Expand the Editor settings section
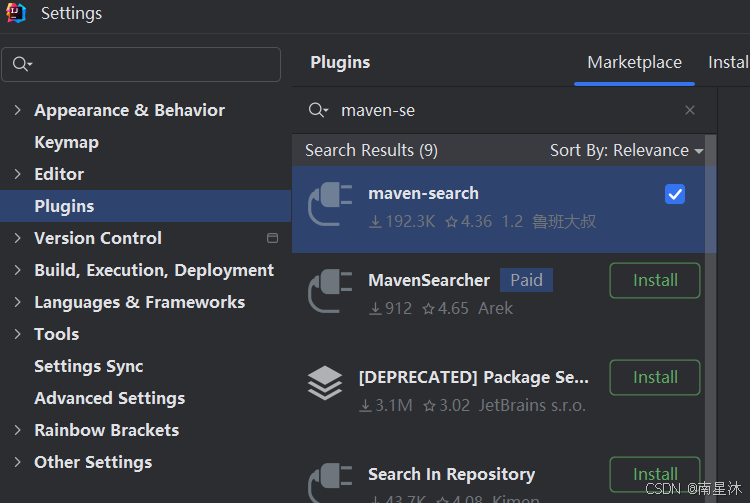 point(18,174)
